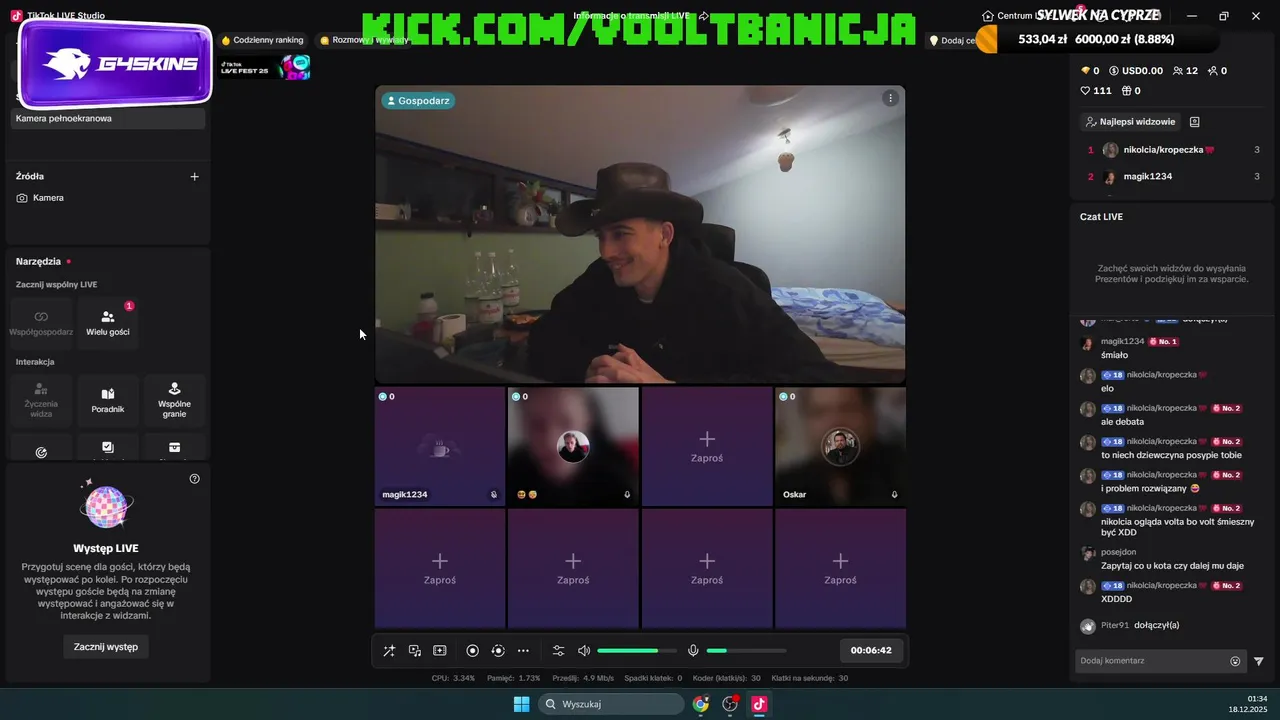The image size is (1280, 720).
Task: Open the Poradnik guide tool
Action: [x=108, y=399]
